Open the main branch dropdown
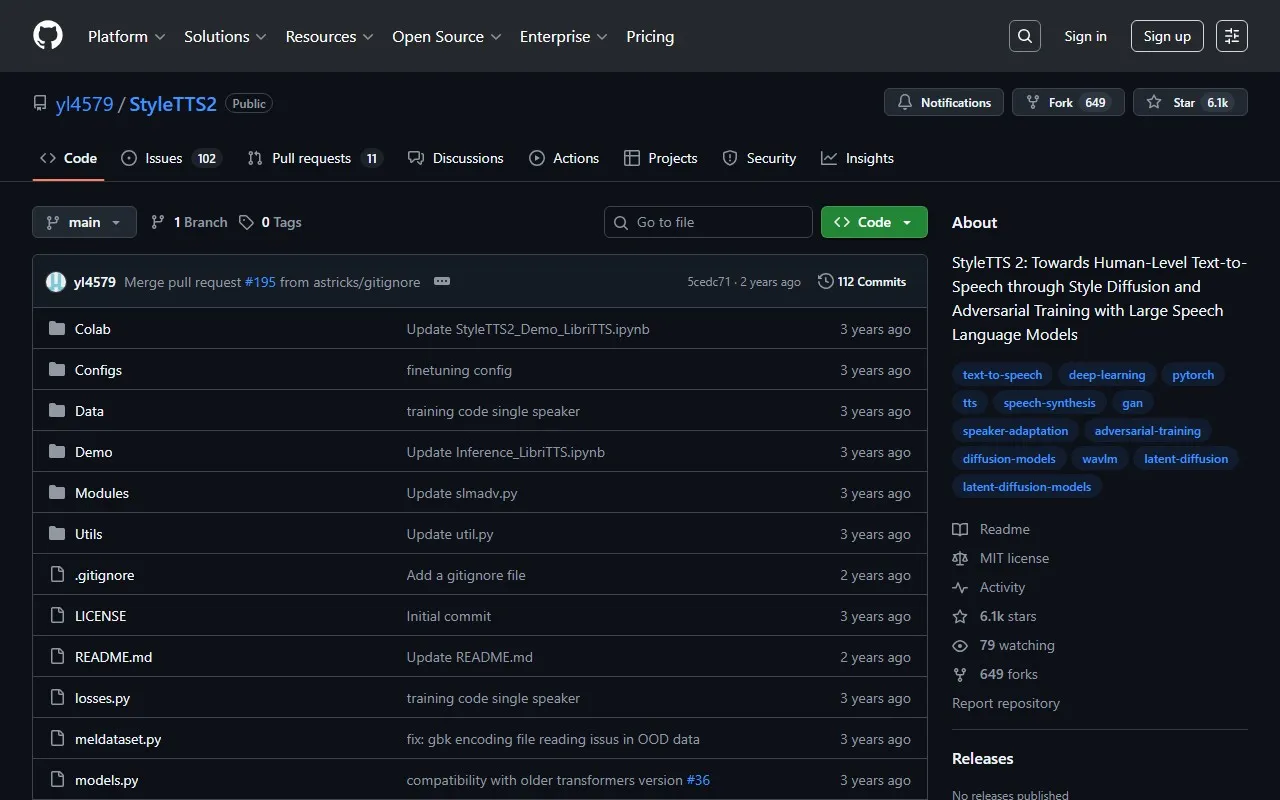The height and width of the screenshot is (800, 1280). point(84,222)
